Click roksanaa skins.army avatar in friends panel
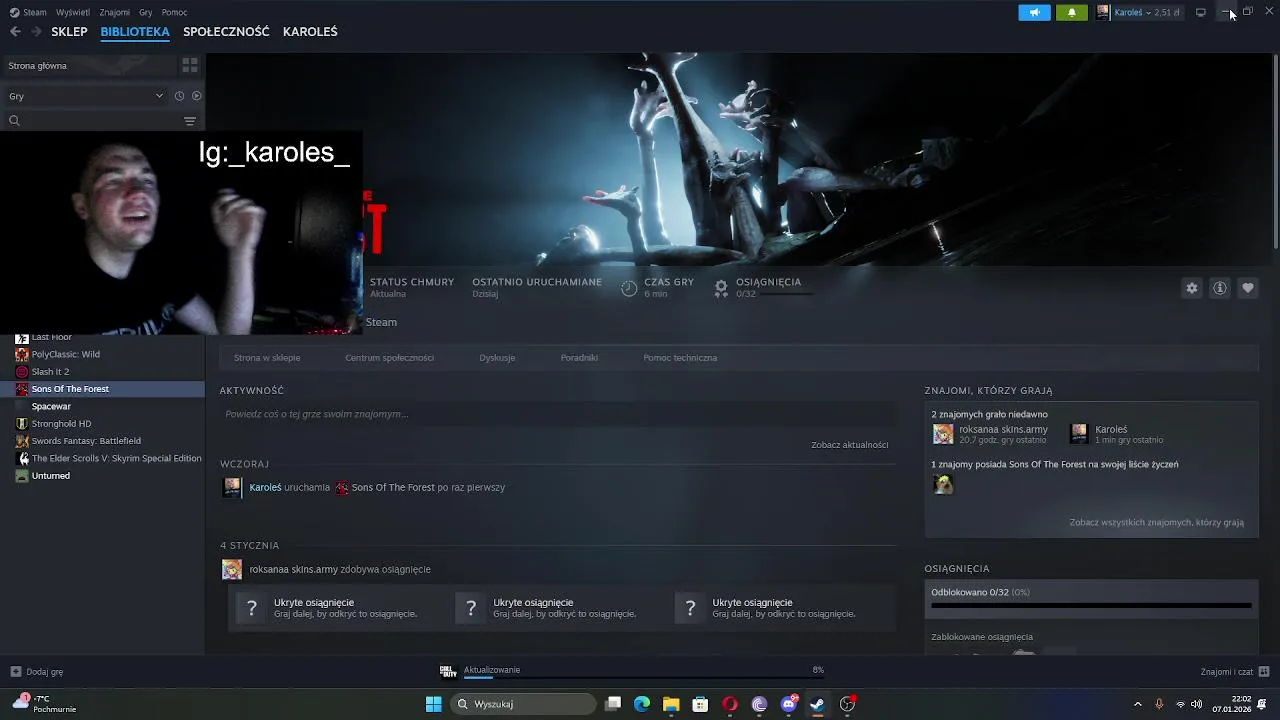This screenshot has height=720, width=1280. (943, 434)
